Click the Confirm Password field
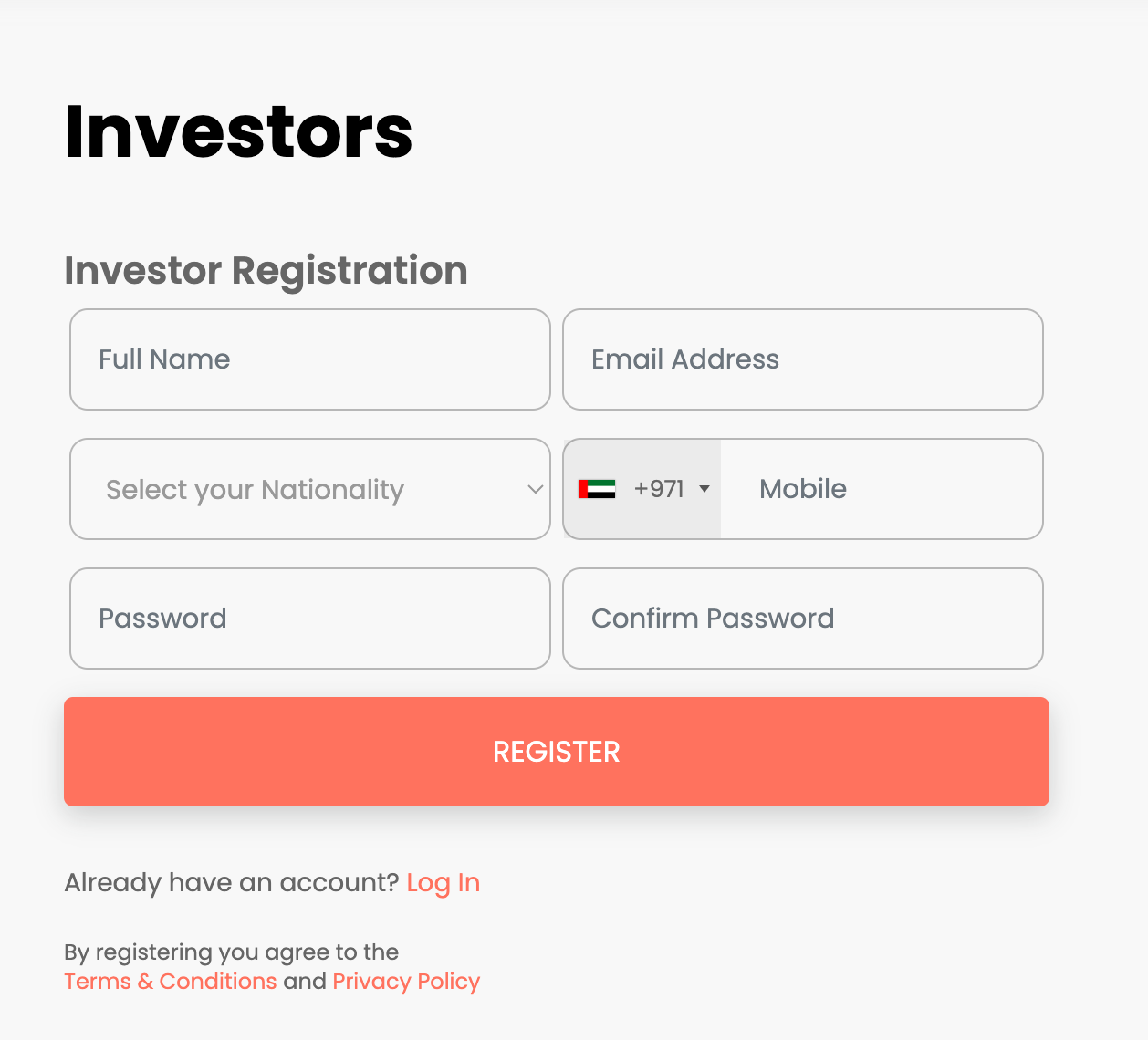This screenshot has width=1148, height=1040. (x=802, y=619)
